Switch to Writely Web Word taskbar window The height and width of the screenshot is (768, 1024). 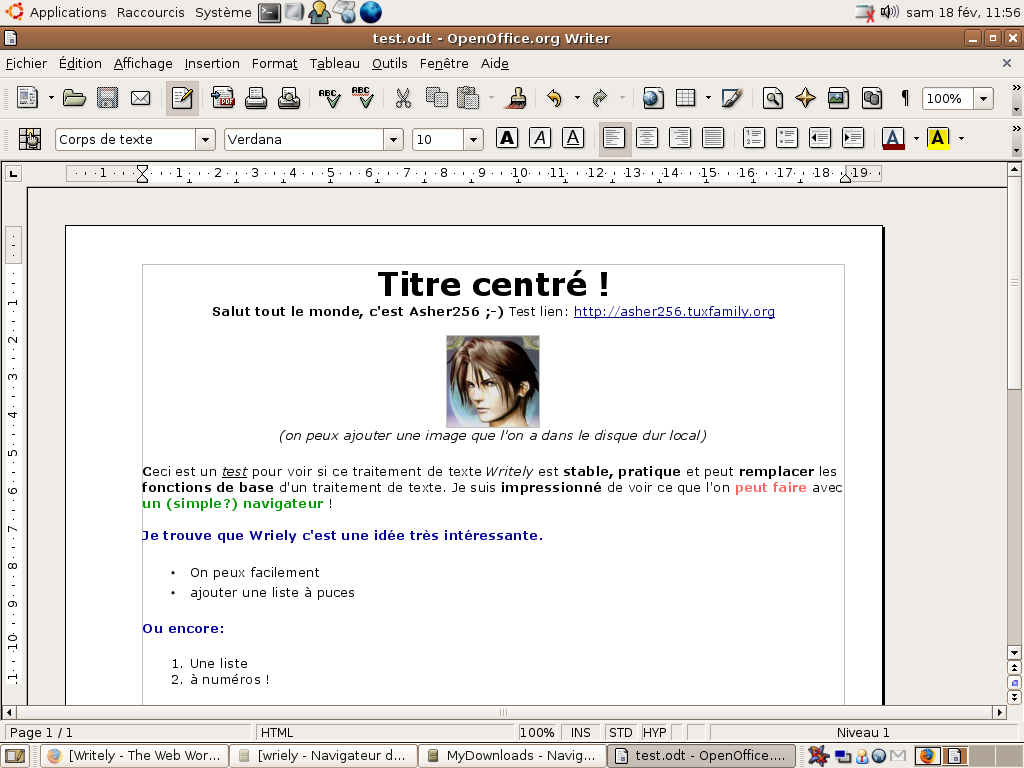[x=135, y=756]
